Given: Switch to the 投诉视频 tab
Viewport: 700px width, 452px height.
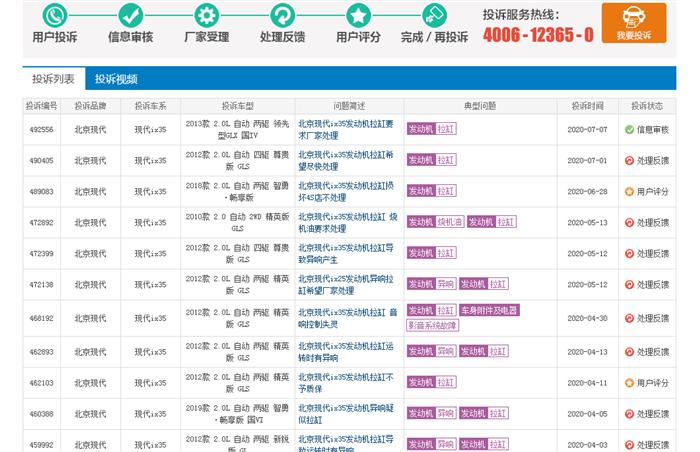Looking at the screenshot, I should [116, 79].
